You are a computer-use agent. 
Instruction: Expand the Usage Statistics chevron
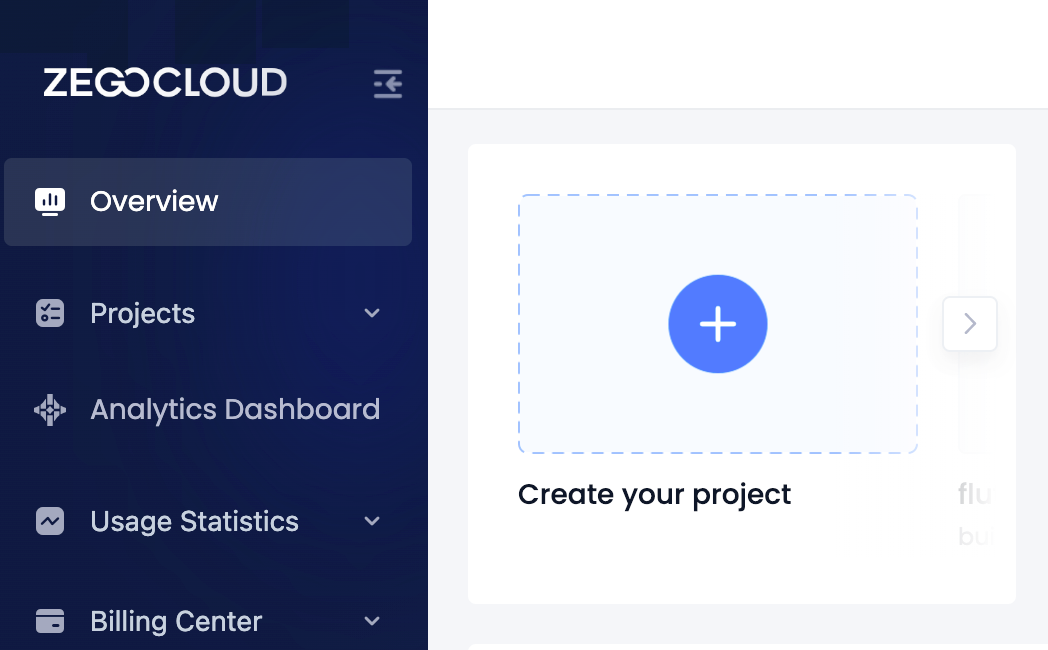(372, 521)
